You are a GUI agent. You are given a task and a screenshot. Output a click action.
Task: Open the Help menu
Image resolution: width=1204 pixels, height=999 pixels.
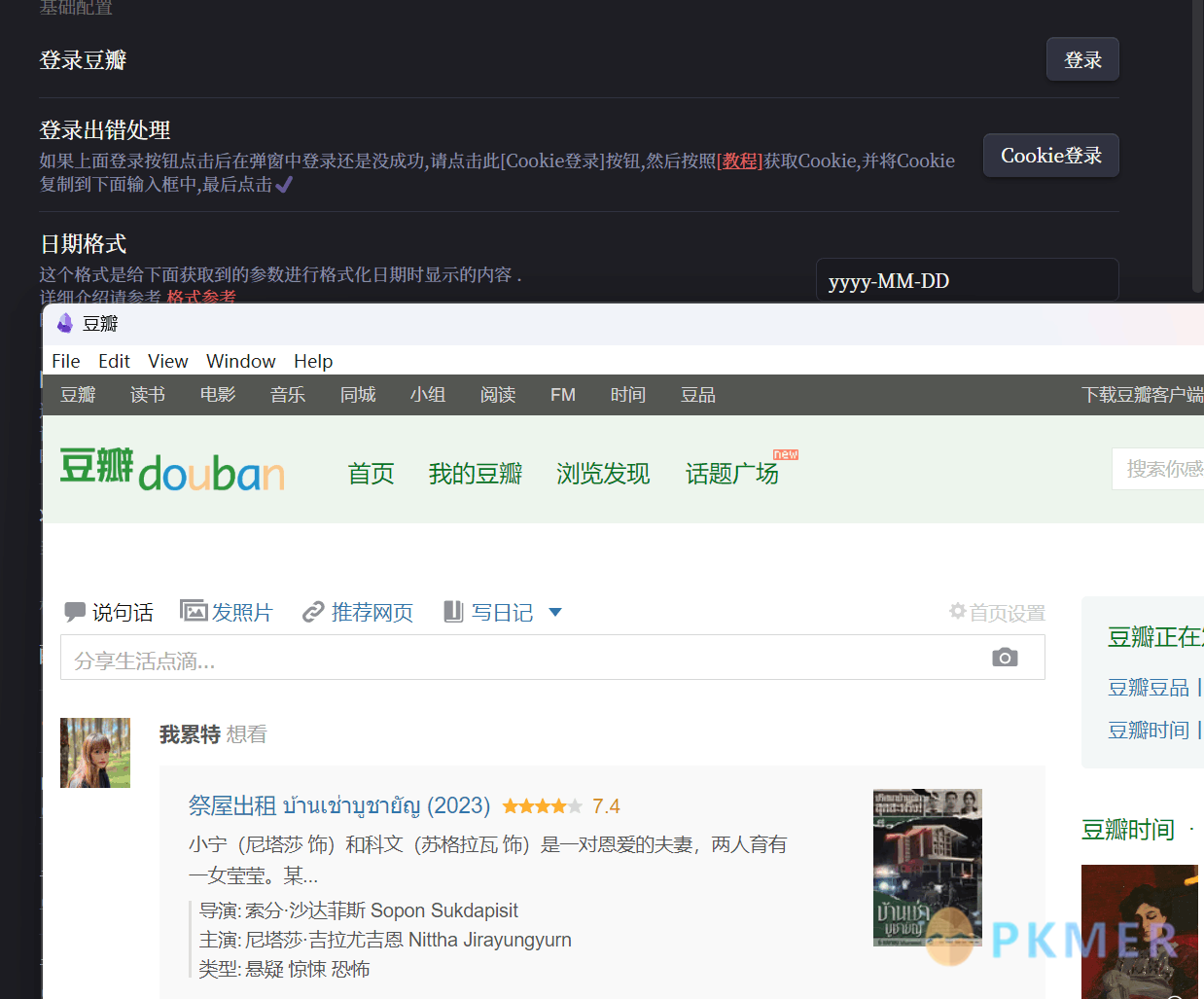coord(313,361)
